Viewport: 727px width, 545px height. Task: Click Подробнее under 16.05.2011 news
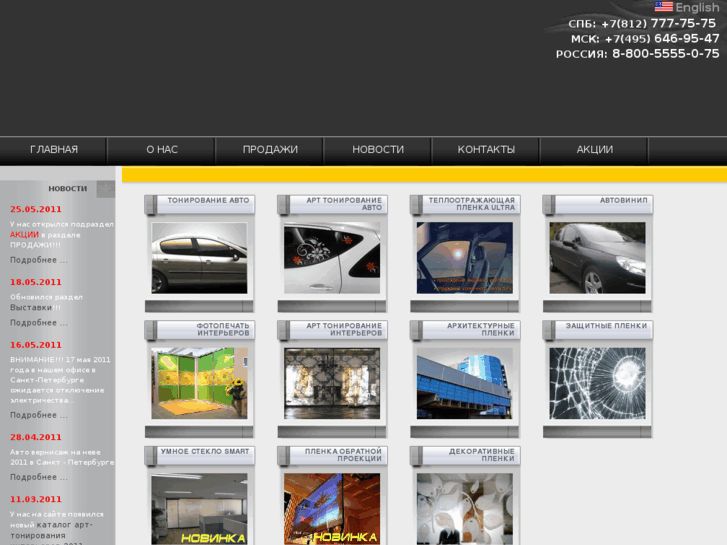click(x=39, y=415)
